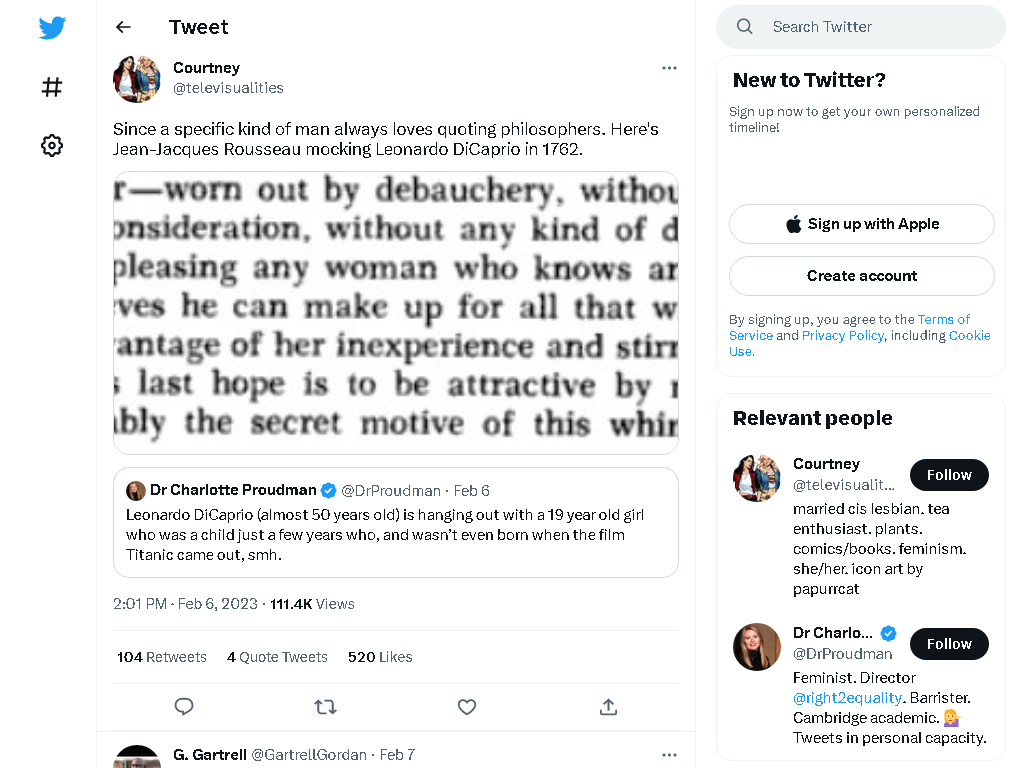The height and width of the screenshot is (768, 1024).
Task: Open the Rousseau quote image
Action: click(396, 313)
